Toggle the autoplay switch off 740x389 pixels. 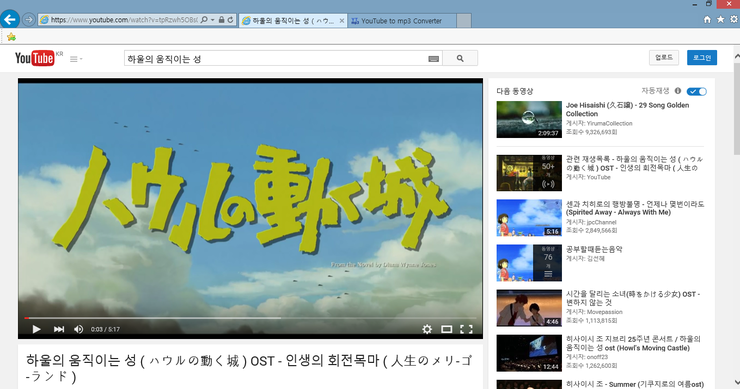click(x=697, y=91)
